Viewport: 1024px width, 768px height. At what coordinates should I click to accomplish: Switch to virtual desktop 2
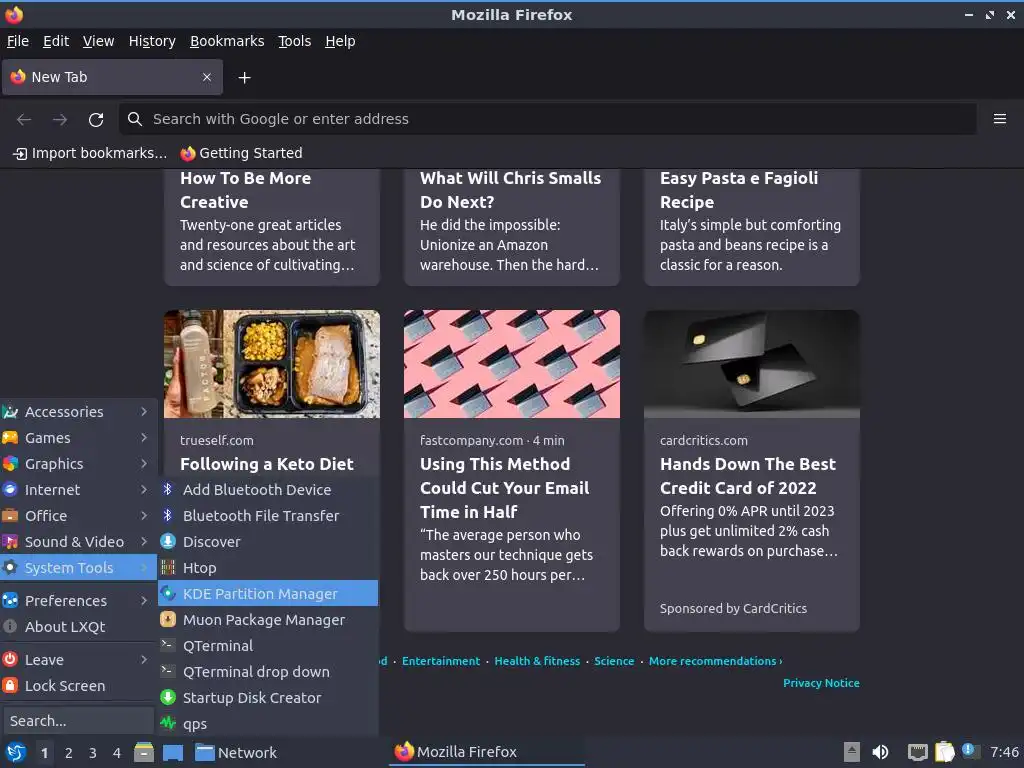point(69,753)
